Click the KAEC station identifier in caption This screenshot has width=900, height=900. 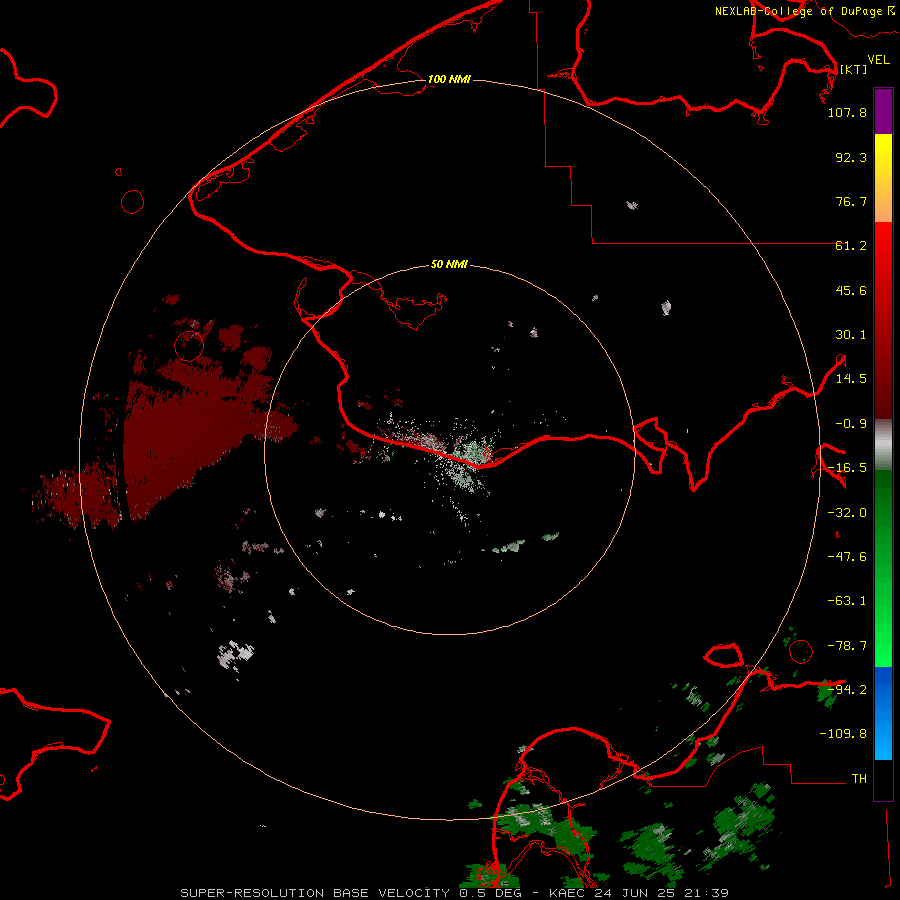568,893
